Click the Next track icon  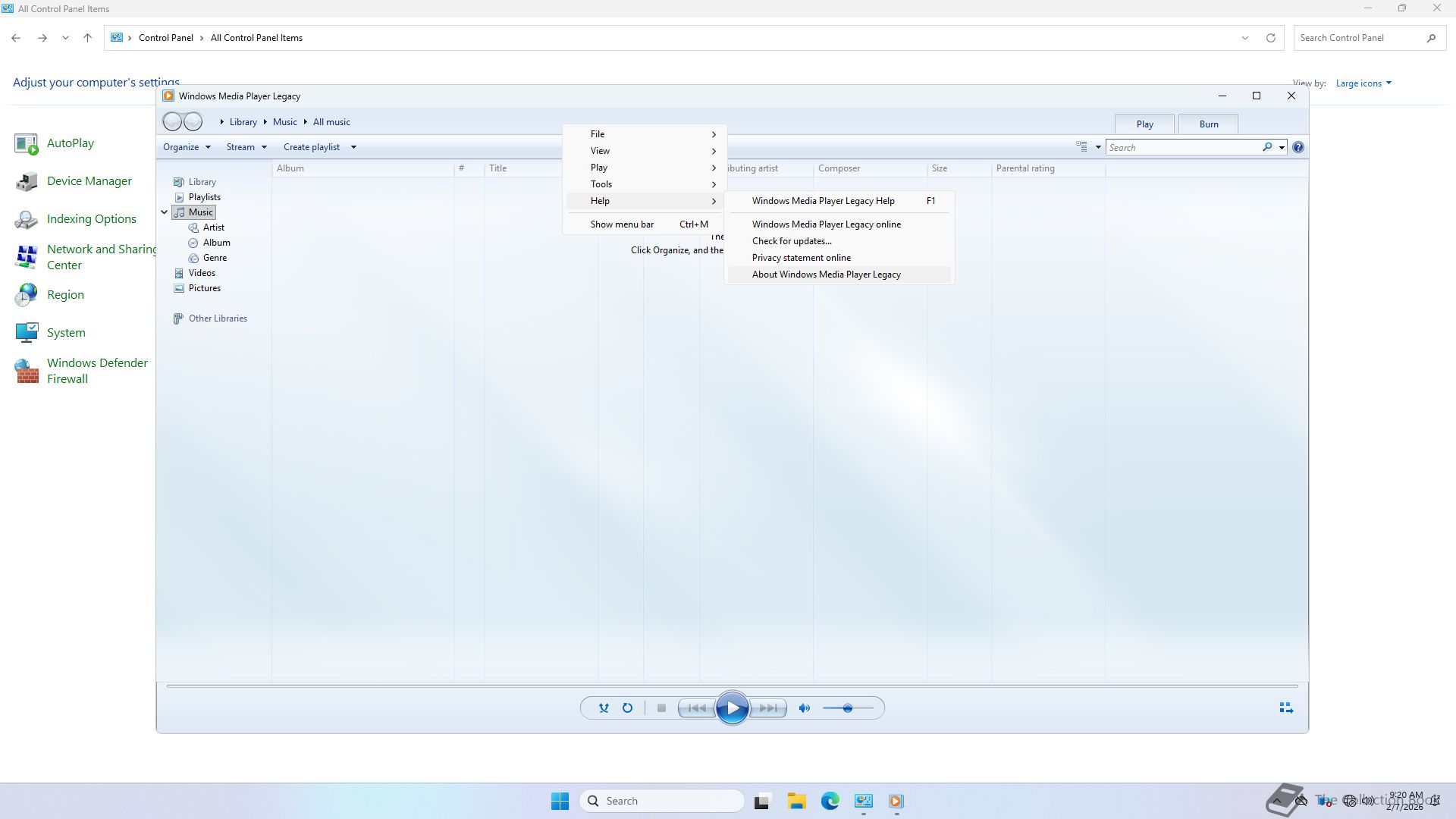tap(768, 708)
